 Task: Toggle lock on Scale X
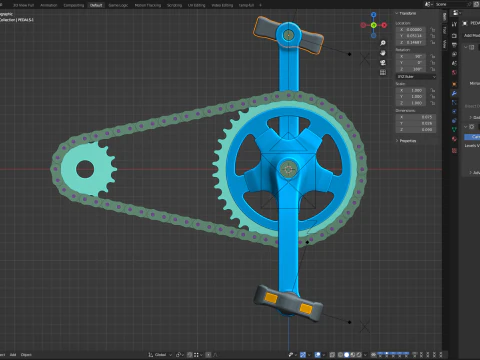pos(433,90)
